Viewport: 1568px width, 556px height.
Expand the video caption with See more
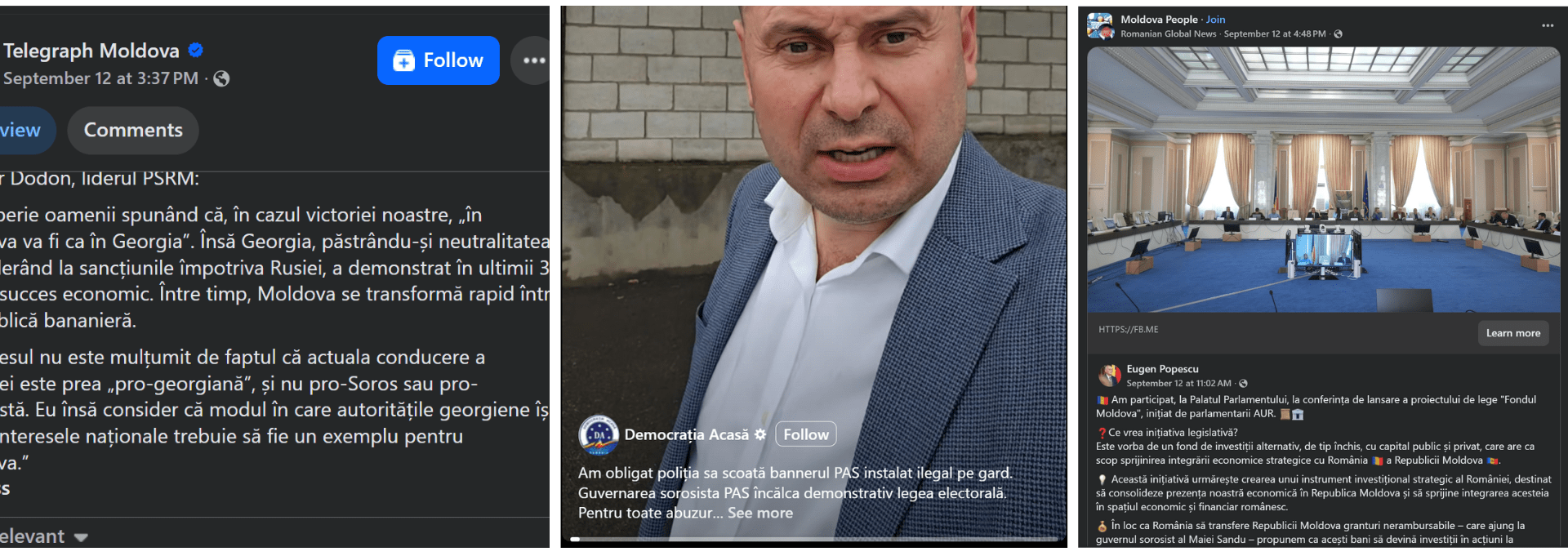[x=759, y=513]
